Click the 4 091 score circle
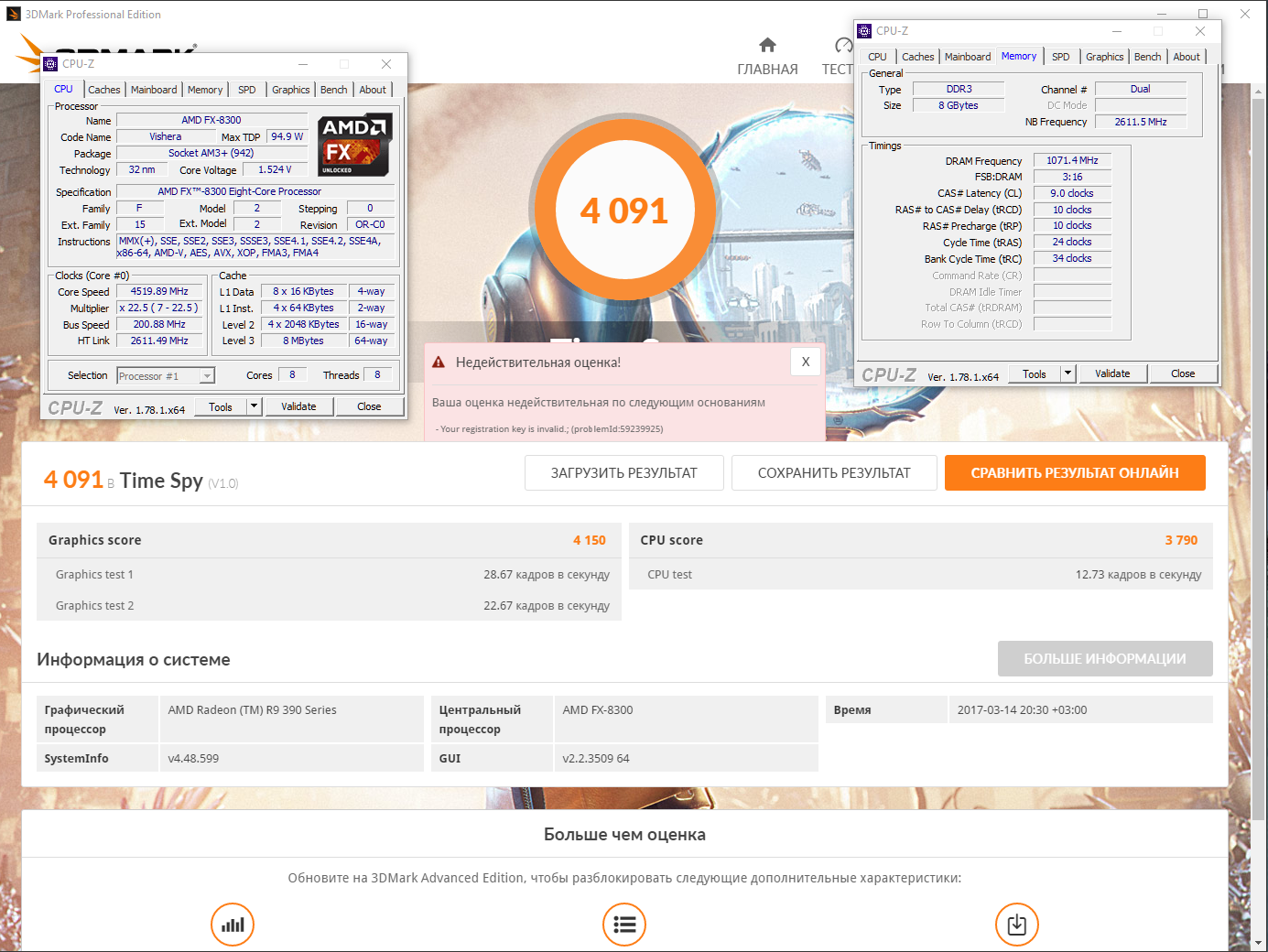 click(624, 211)
